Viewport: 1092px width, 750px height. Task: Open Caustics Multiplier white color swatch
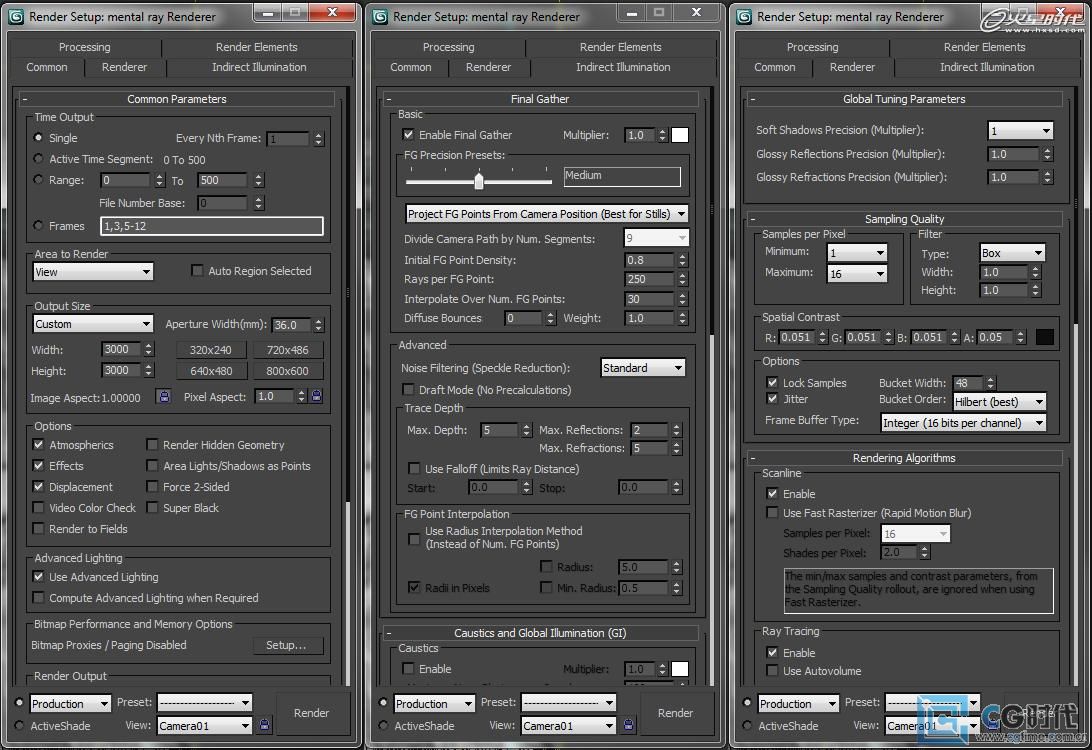click(x=680, y=669)
